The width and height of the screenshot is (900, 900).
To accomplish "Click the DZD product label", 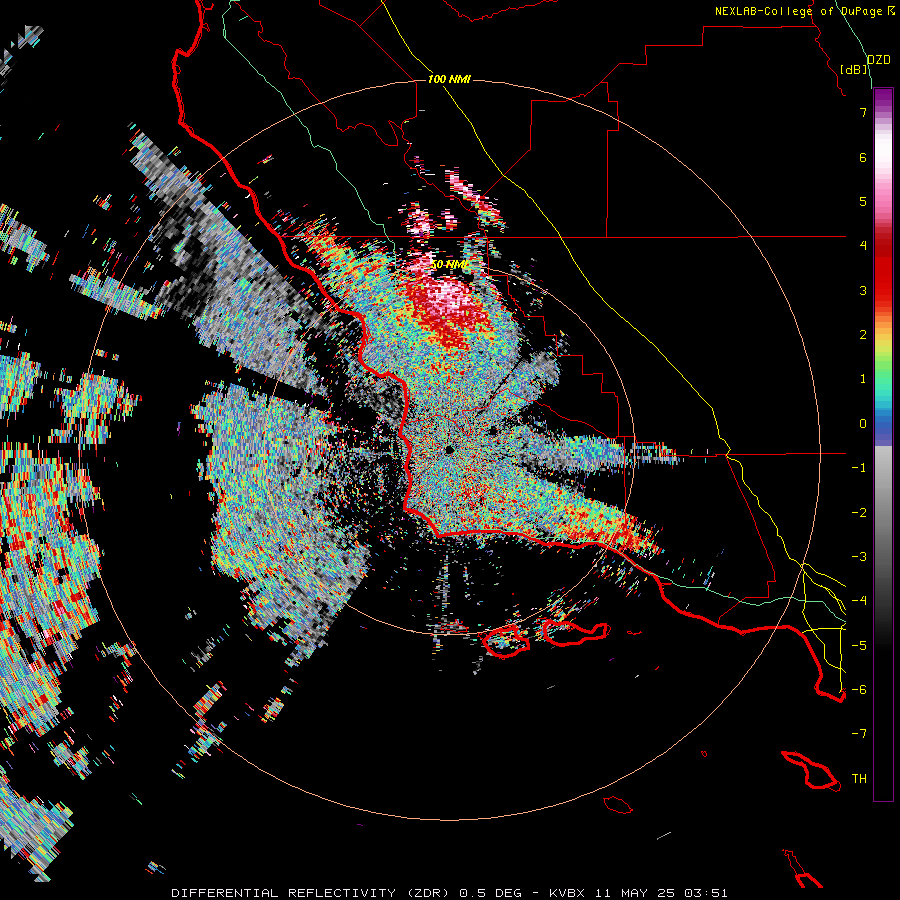I will pos(878,60).
